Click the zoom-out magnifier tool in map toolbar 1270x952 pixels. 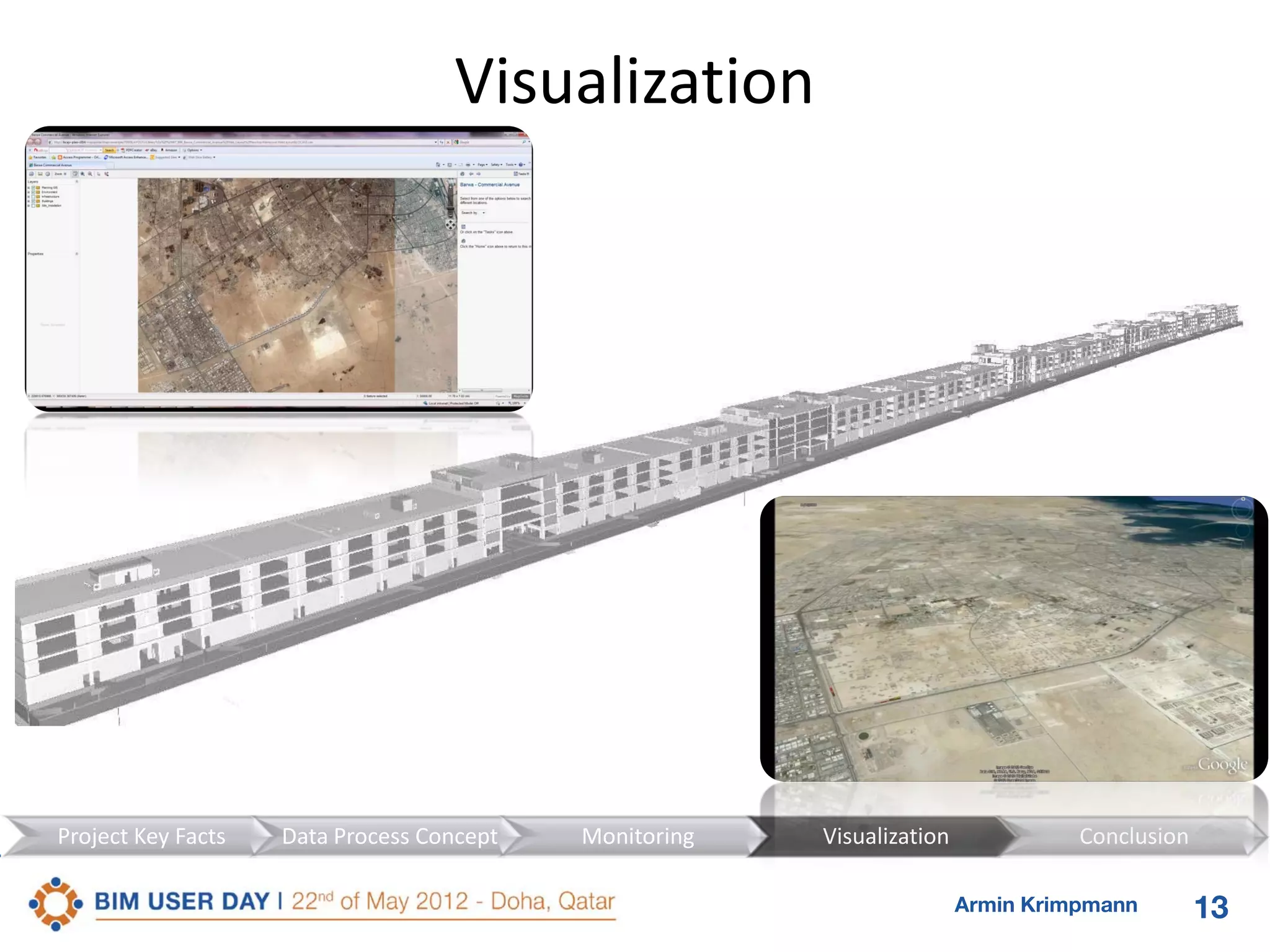click(x=90, y=174)
